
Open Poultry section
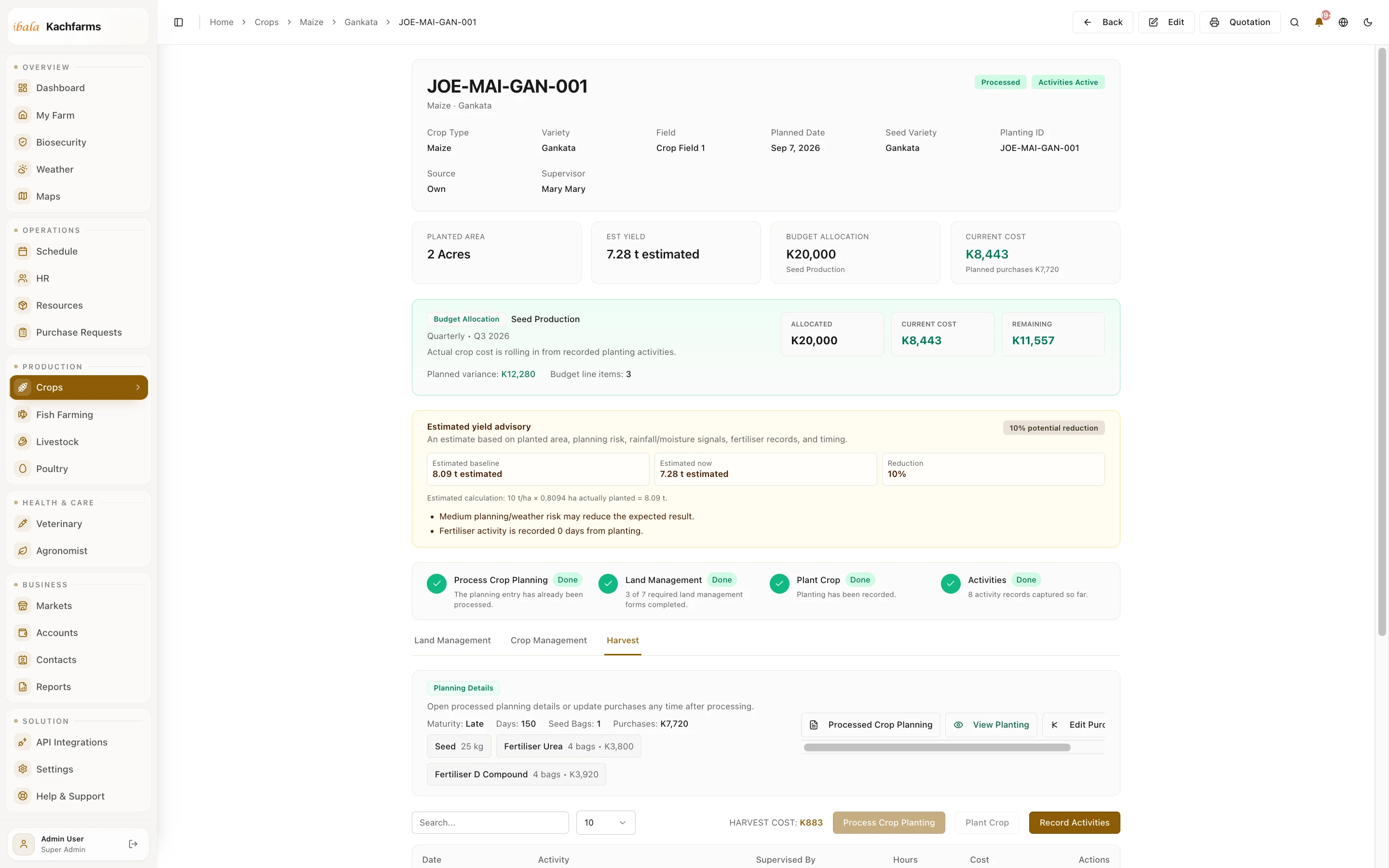point(79,468)
